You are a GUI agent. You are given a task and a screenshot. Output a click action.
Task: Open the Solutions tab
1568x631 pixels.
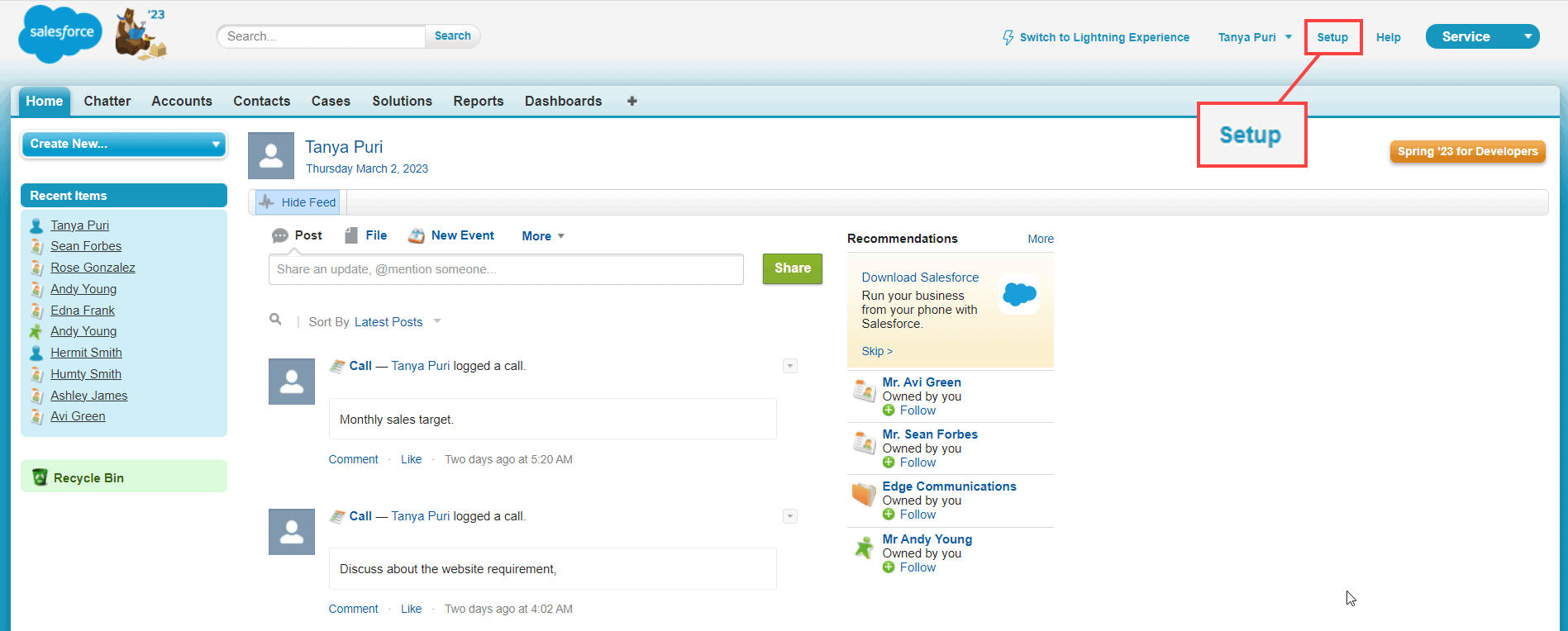402,101
